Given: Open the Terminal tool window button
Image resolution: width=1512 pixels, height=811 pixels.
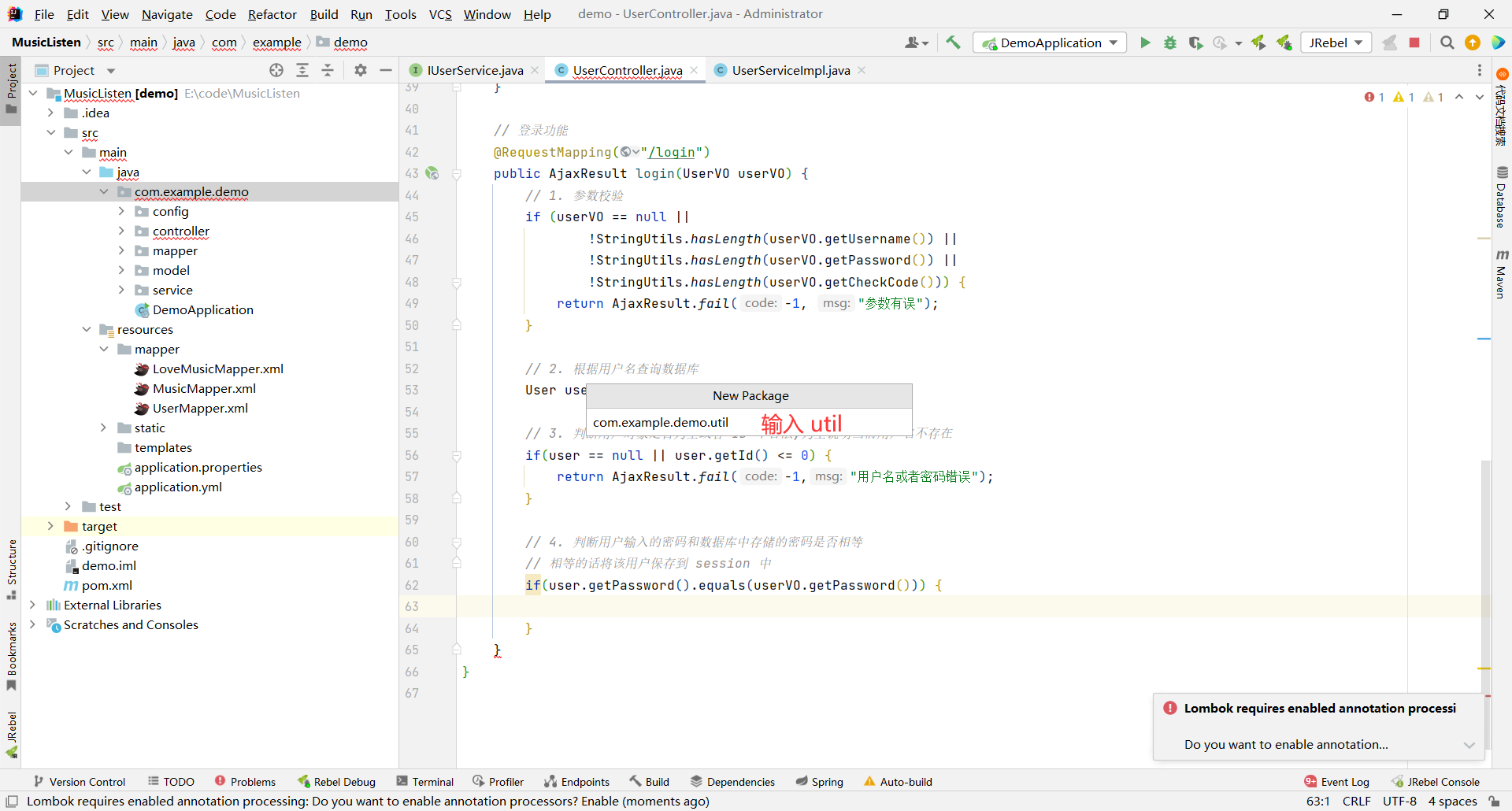Looking at the screenshot, I should [x=425, y=781].
